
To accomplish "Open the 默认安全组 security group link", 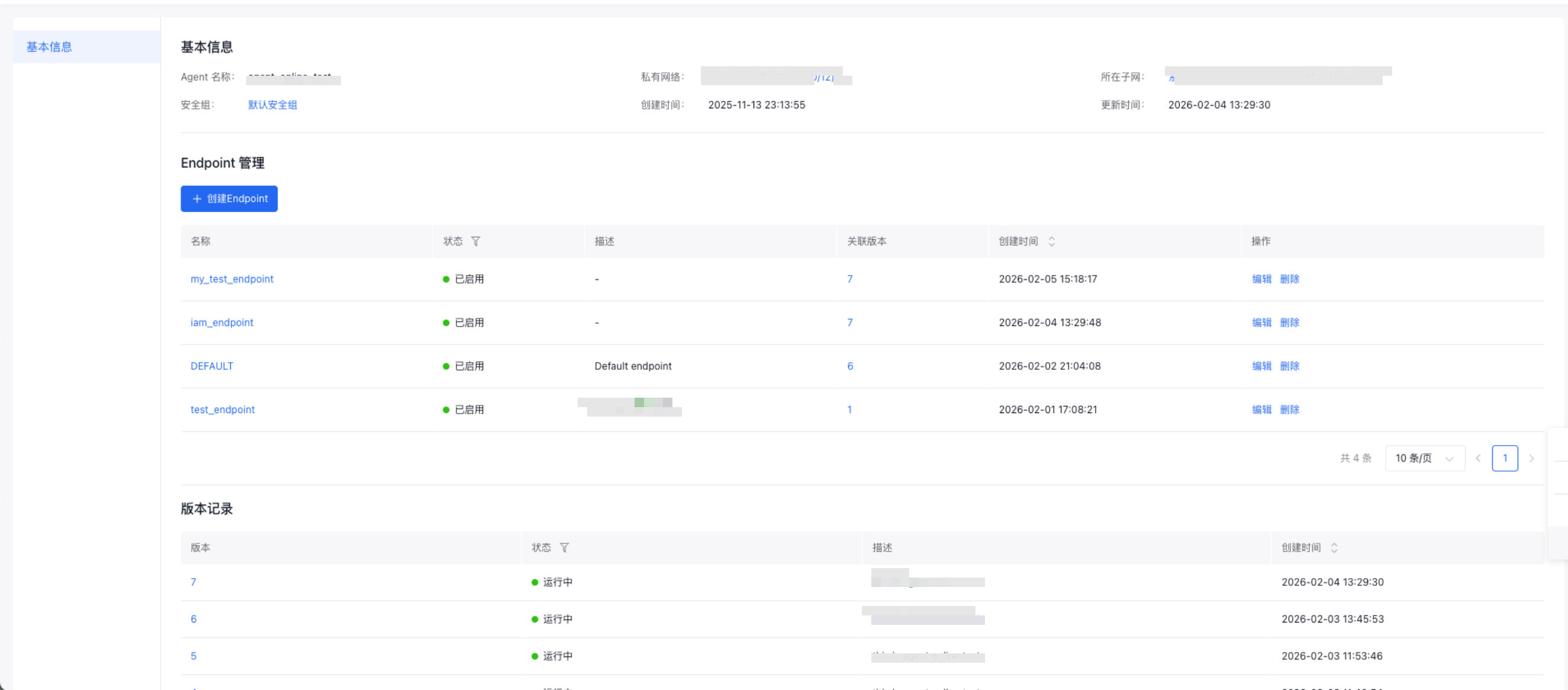I will (272, 105).
